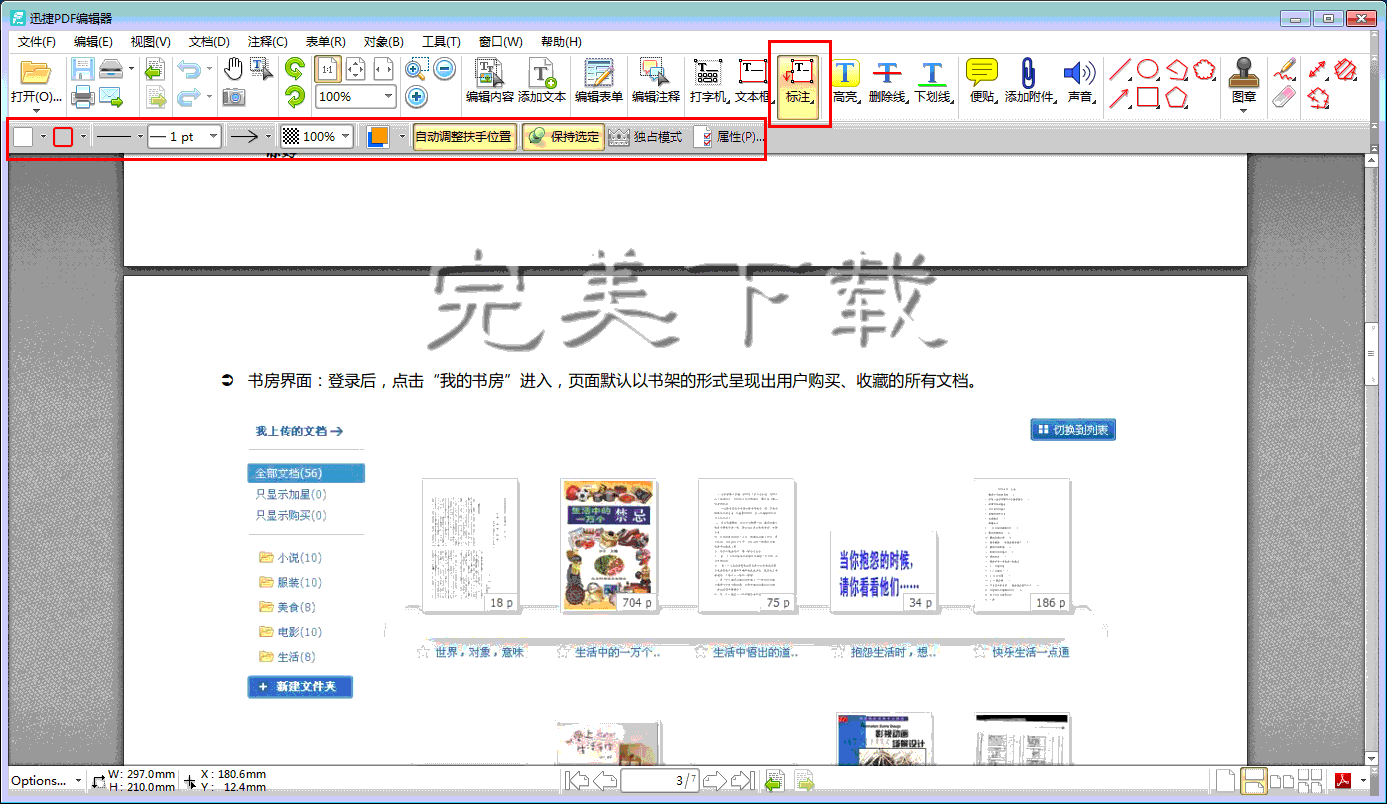This screenshot has height=804, width=1387.
Task: Click the 编辑表单 edit form button
Action: tap(599, 82)
